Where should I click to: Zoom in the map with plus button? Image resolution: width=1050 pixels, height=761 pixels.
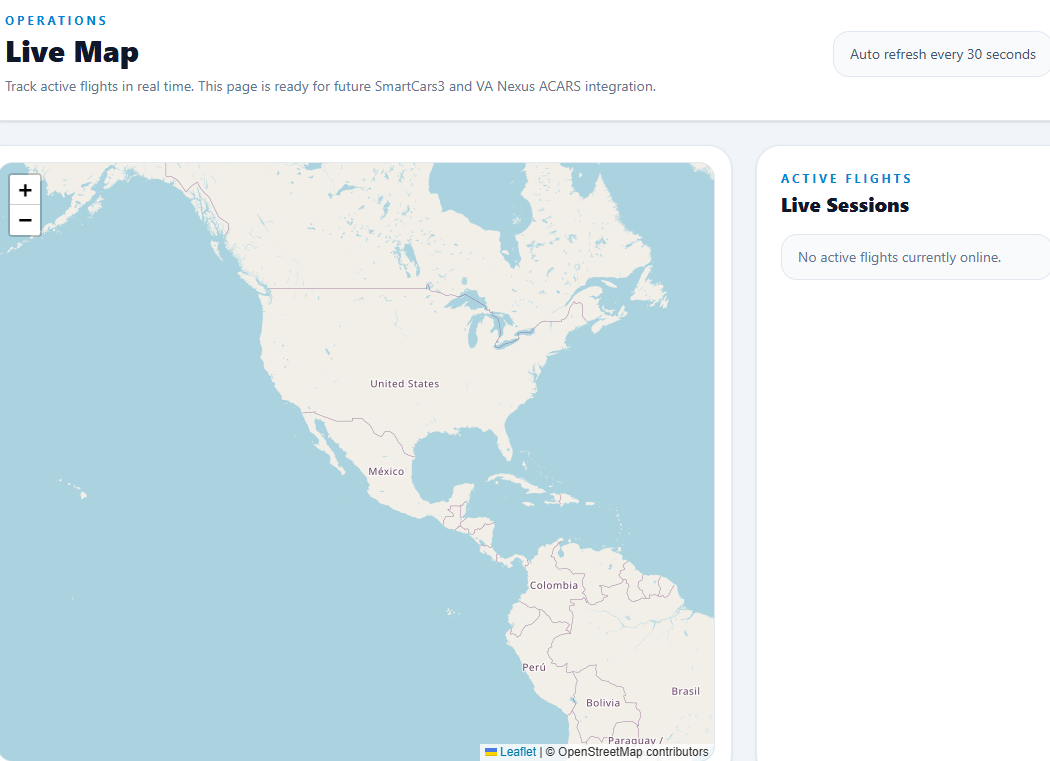pyautogui.click(x=25, y=190)
